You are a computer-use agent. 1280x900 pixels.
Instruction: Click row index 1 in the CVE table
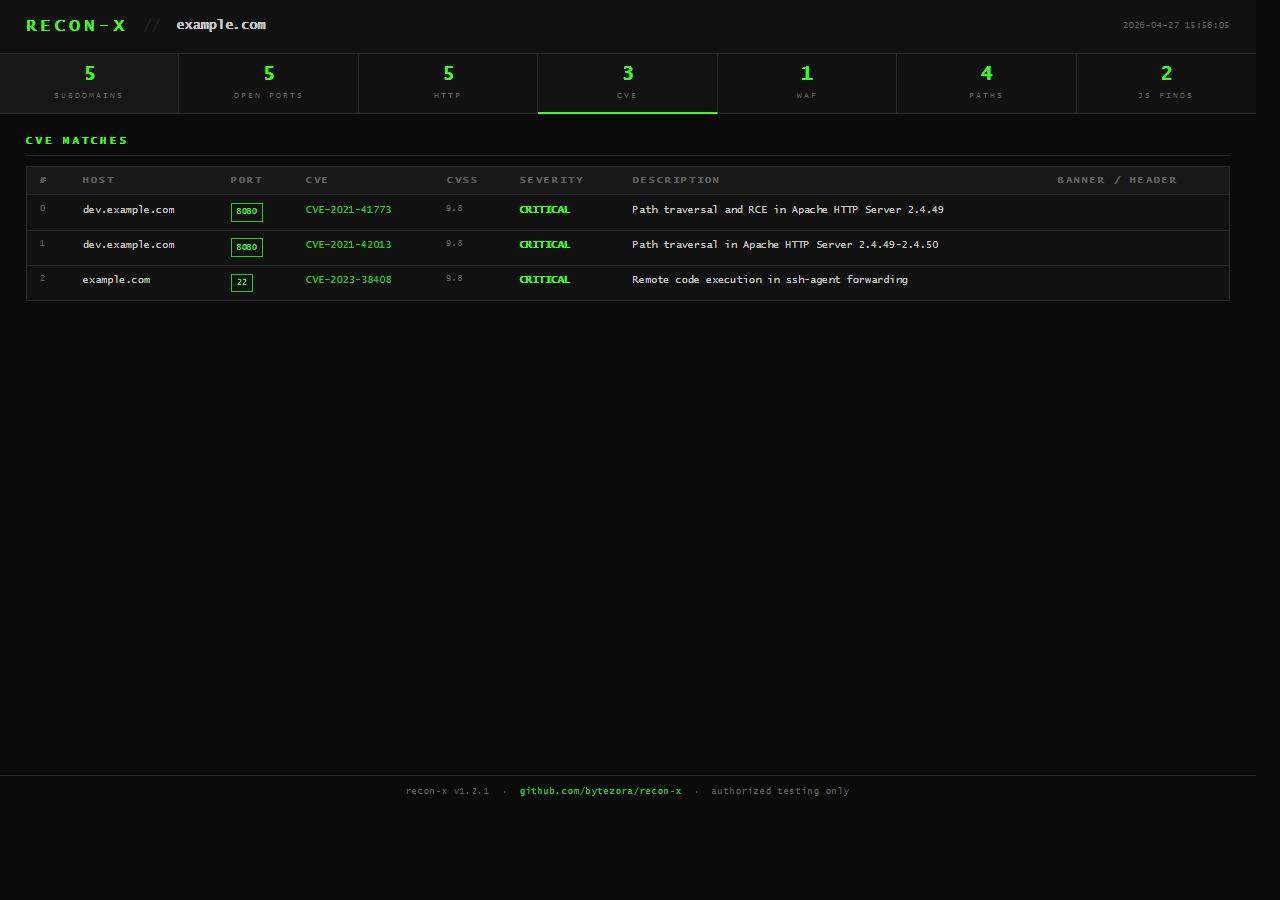[43, 244]
